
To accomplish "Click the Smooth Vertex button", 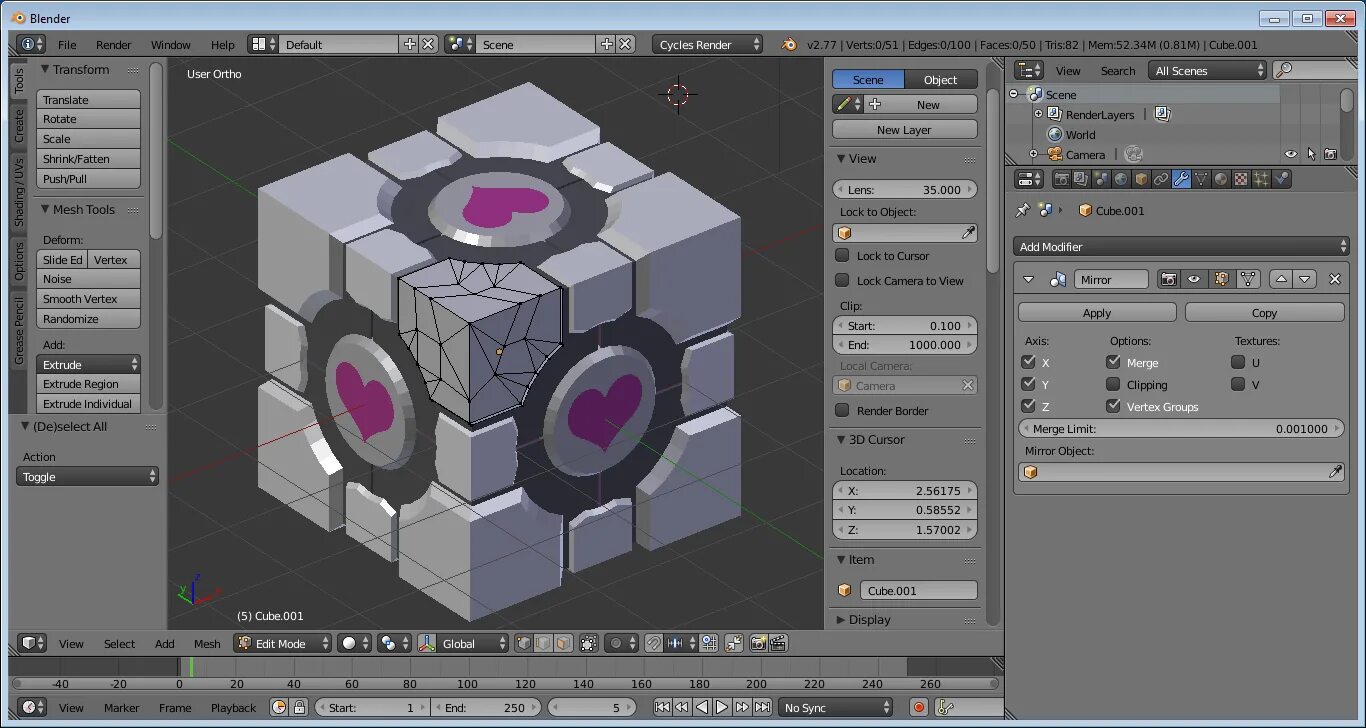I will click(88, 298).
